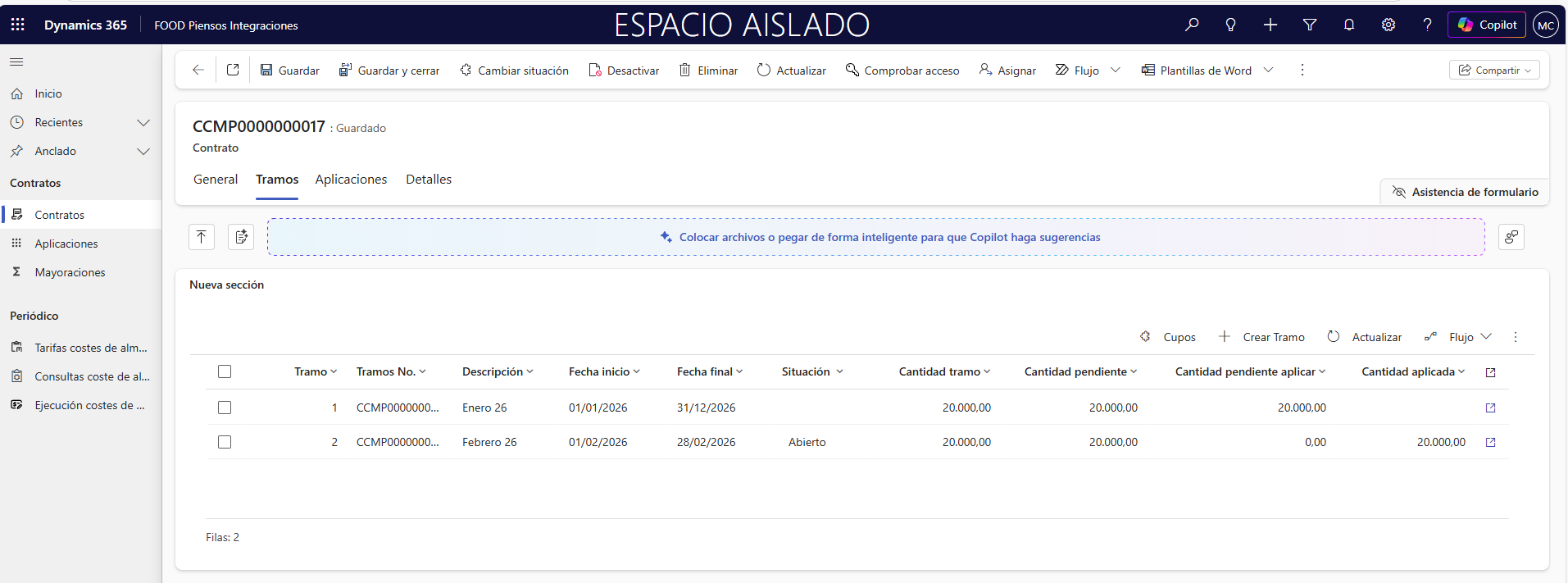
Task: Collapse the sidebar with hamburger icon
Action: (x=16, y=61)
